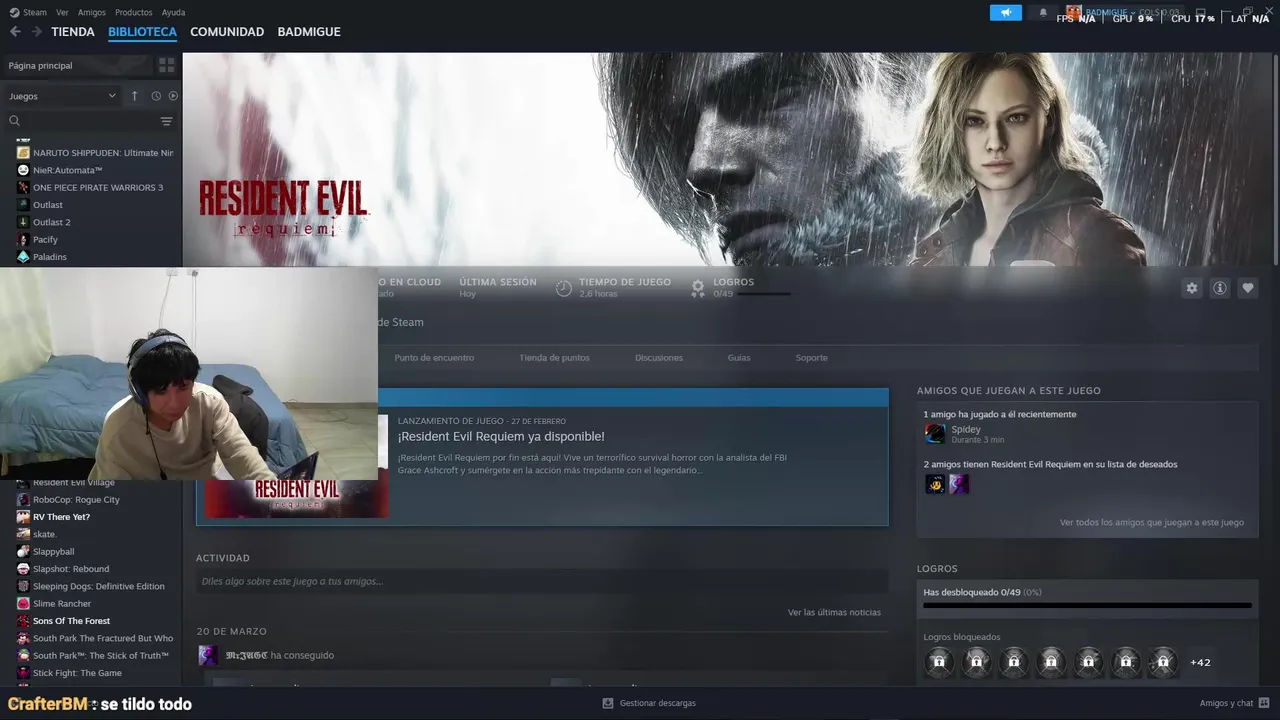Viewport: 1280px width, 720px height.
Task: Click the sort-order up arrow icon
Action: coord(135,96)
